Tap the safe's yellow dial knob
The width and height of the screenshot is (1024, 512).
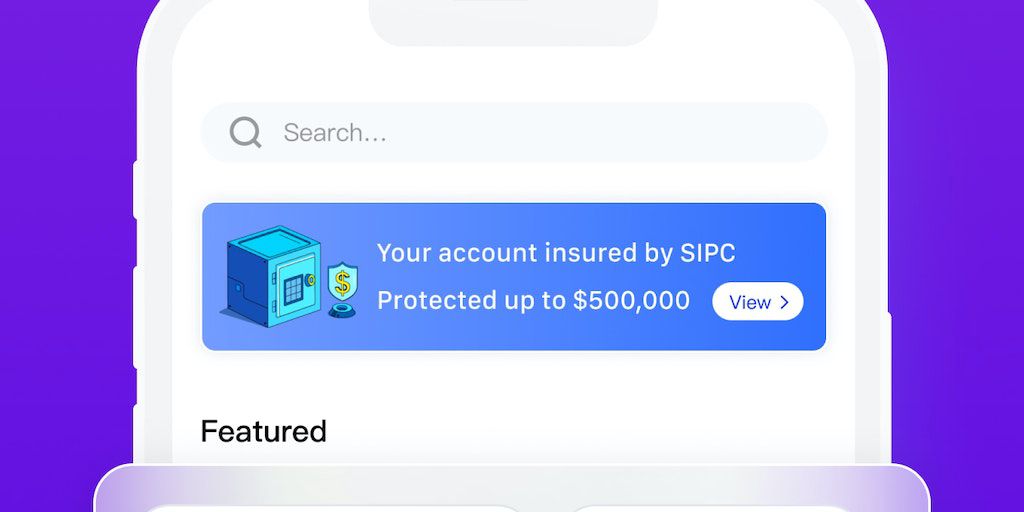(x=312, y=281)
